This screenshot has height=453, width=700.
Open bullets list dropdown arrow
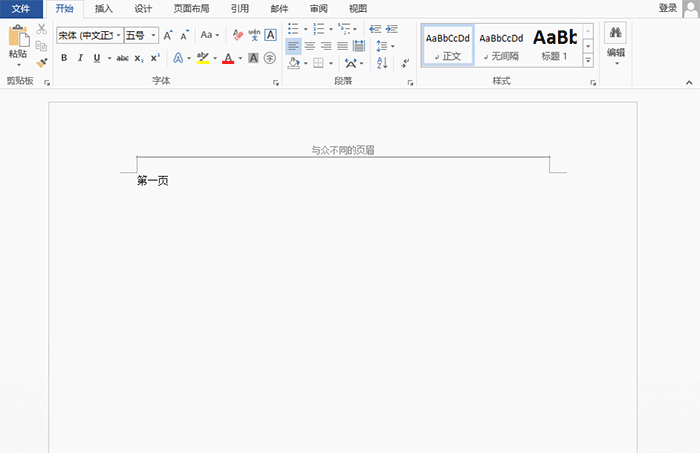coord(306,29)
